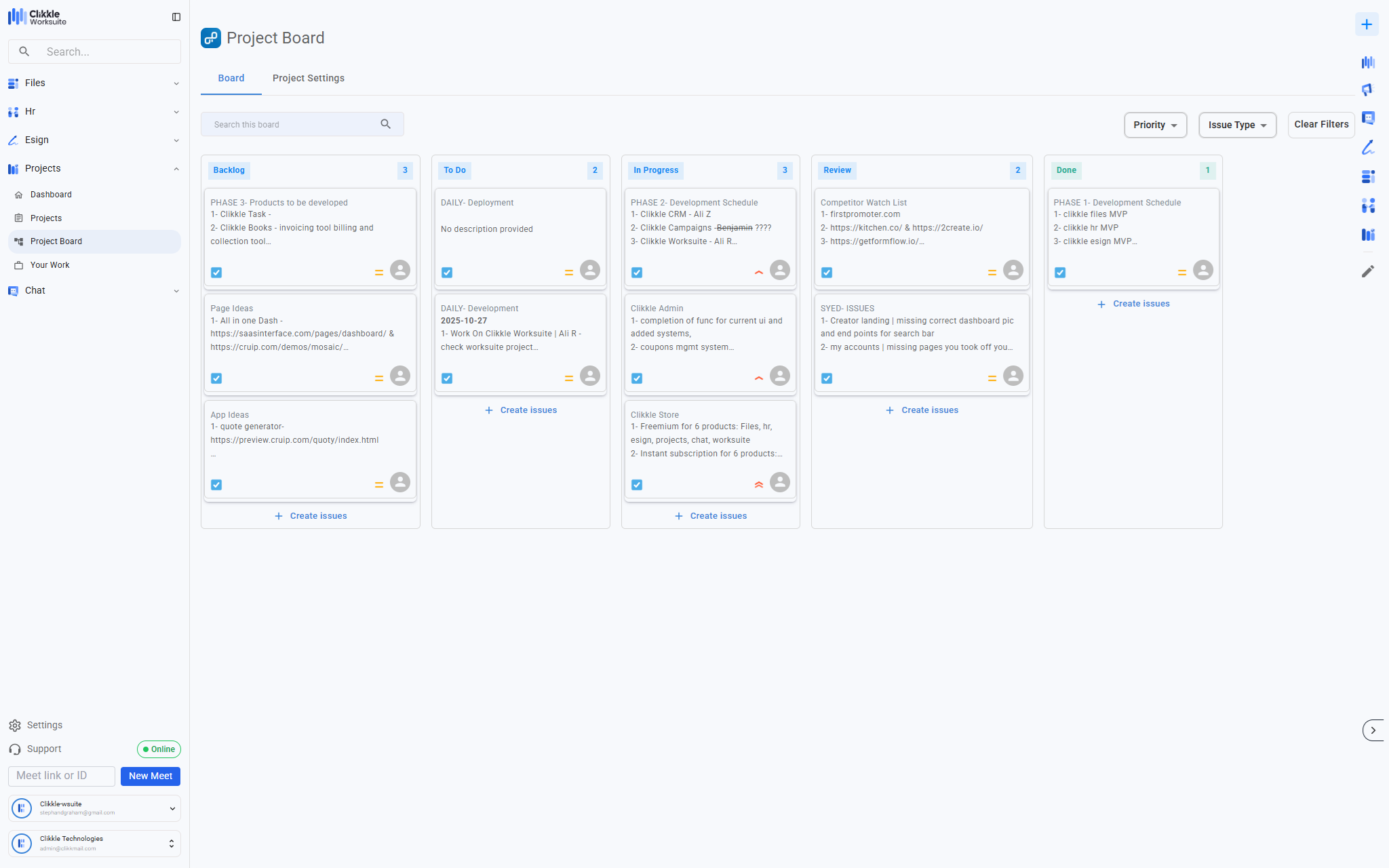Click the expand arrow button at right edge
The image size is (1389, 868).
[x=1373, y=730]
